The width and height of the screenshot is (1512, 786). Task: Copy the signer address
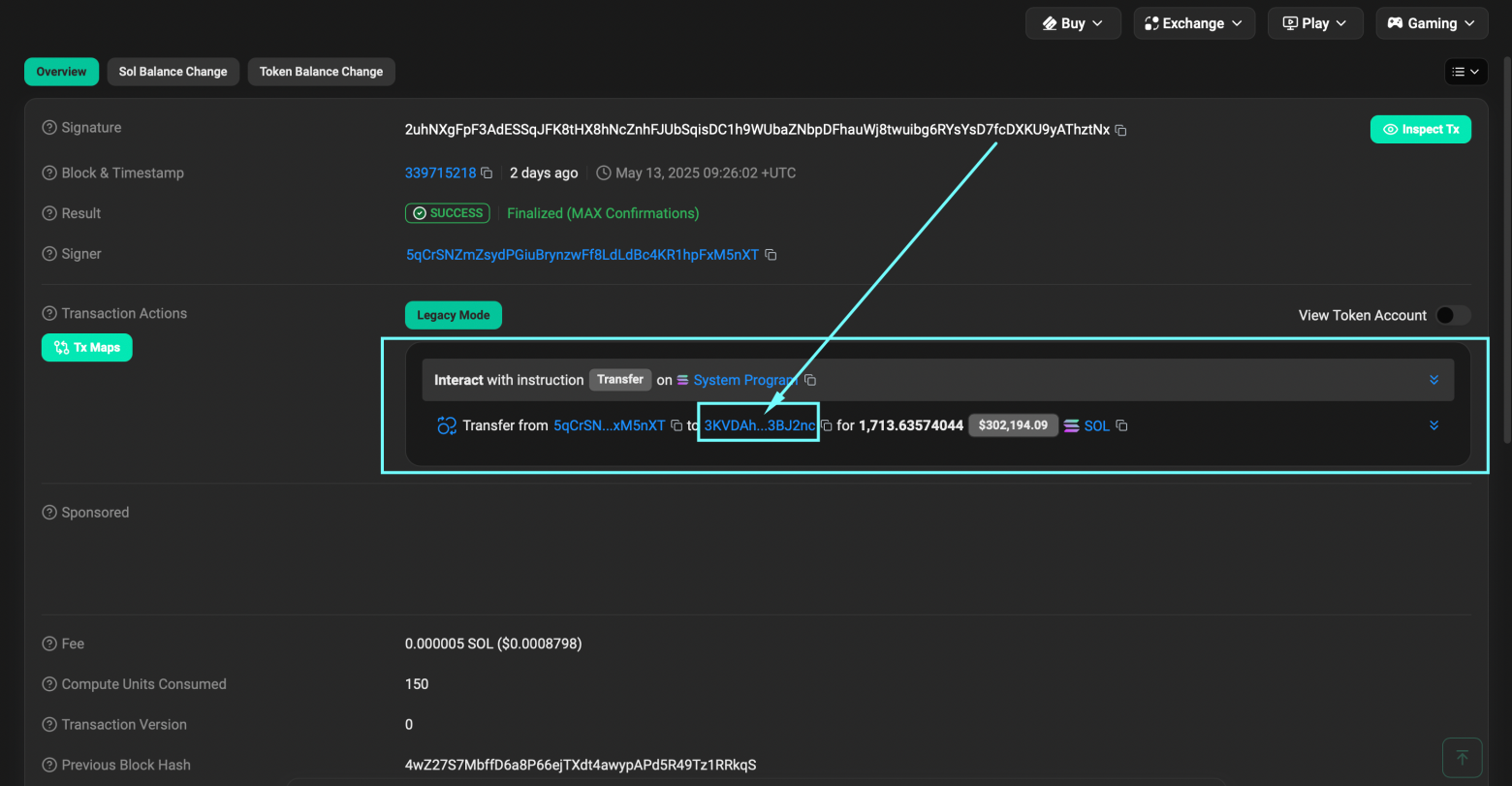point(771,255)
